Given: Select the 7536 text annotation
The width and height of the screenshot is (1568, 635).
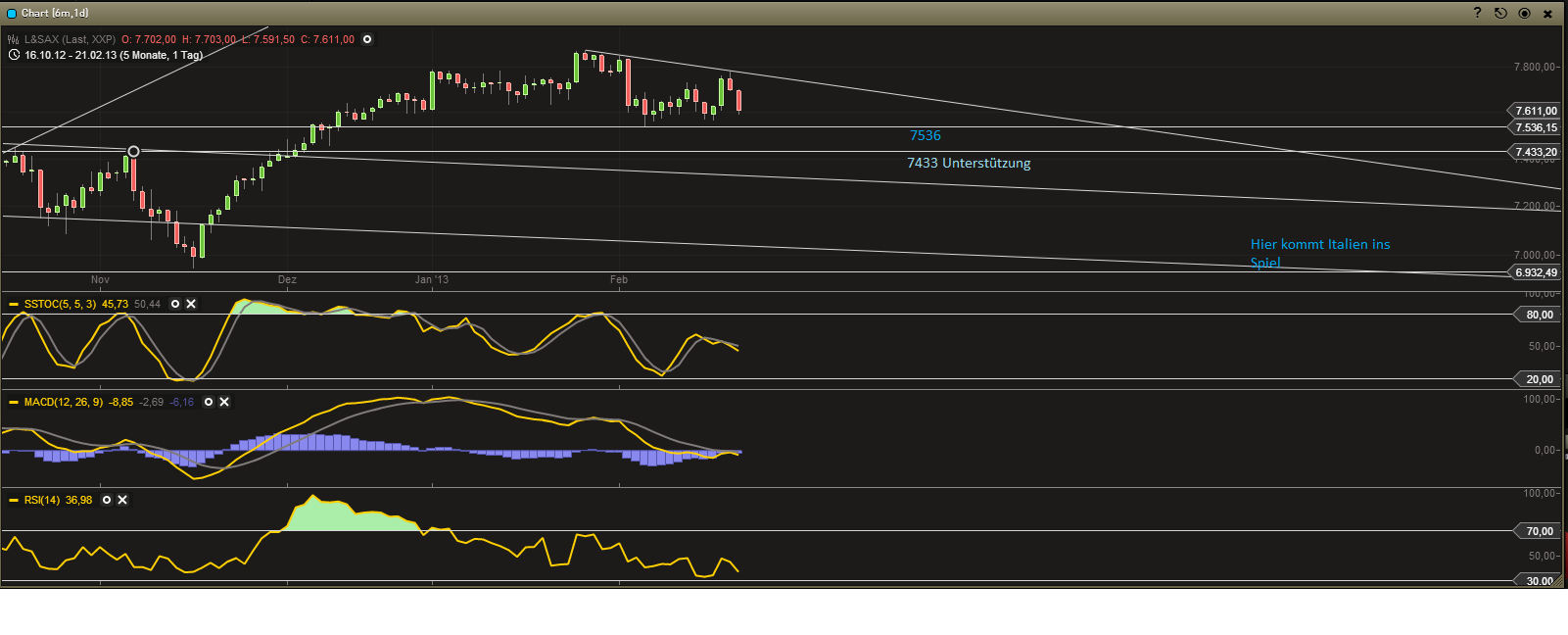Looking at the screenshot, I should (925, 136).
